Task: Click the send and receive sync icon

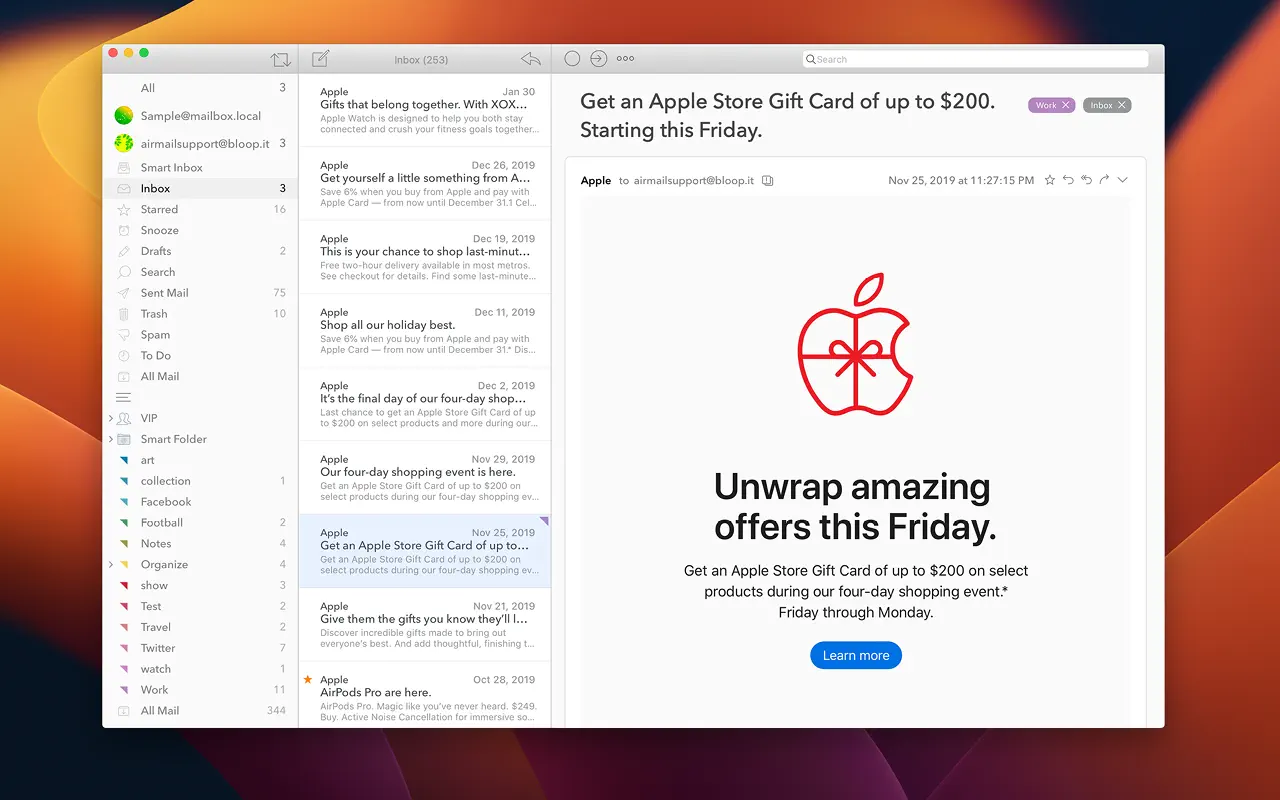Action: click(281, 58)
